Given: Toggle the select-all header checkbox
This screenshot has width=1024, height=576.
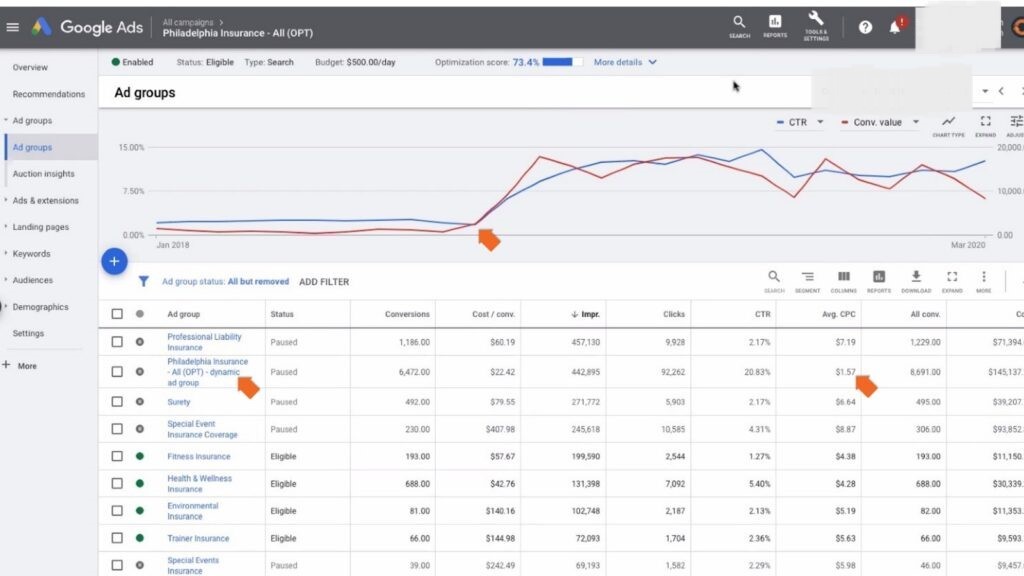Looking at the screenshot, I should [x=117, y=314].
